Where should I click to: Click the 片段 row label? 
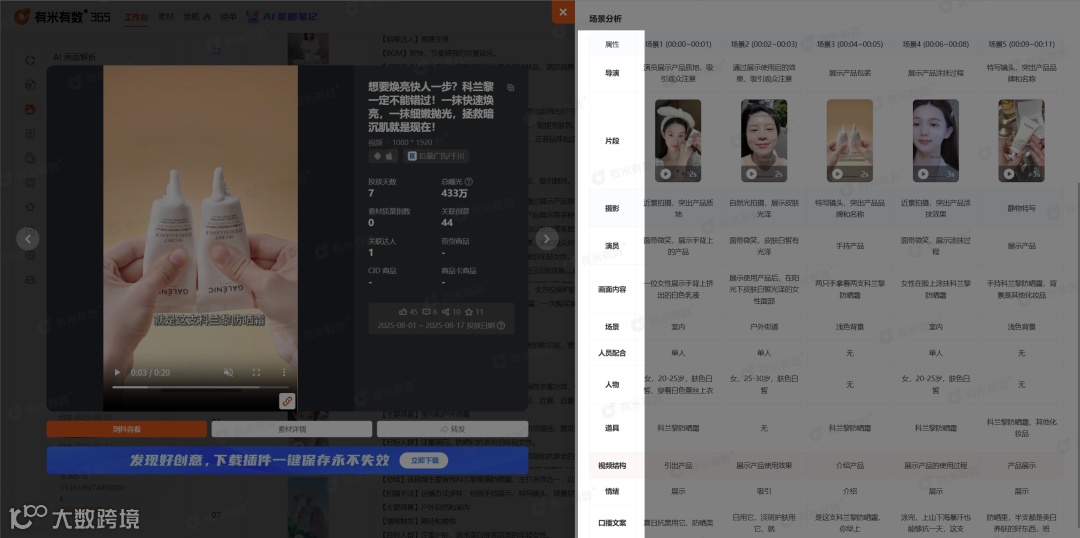coord(612,141)
